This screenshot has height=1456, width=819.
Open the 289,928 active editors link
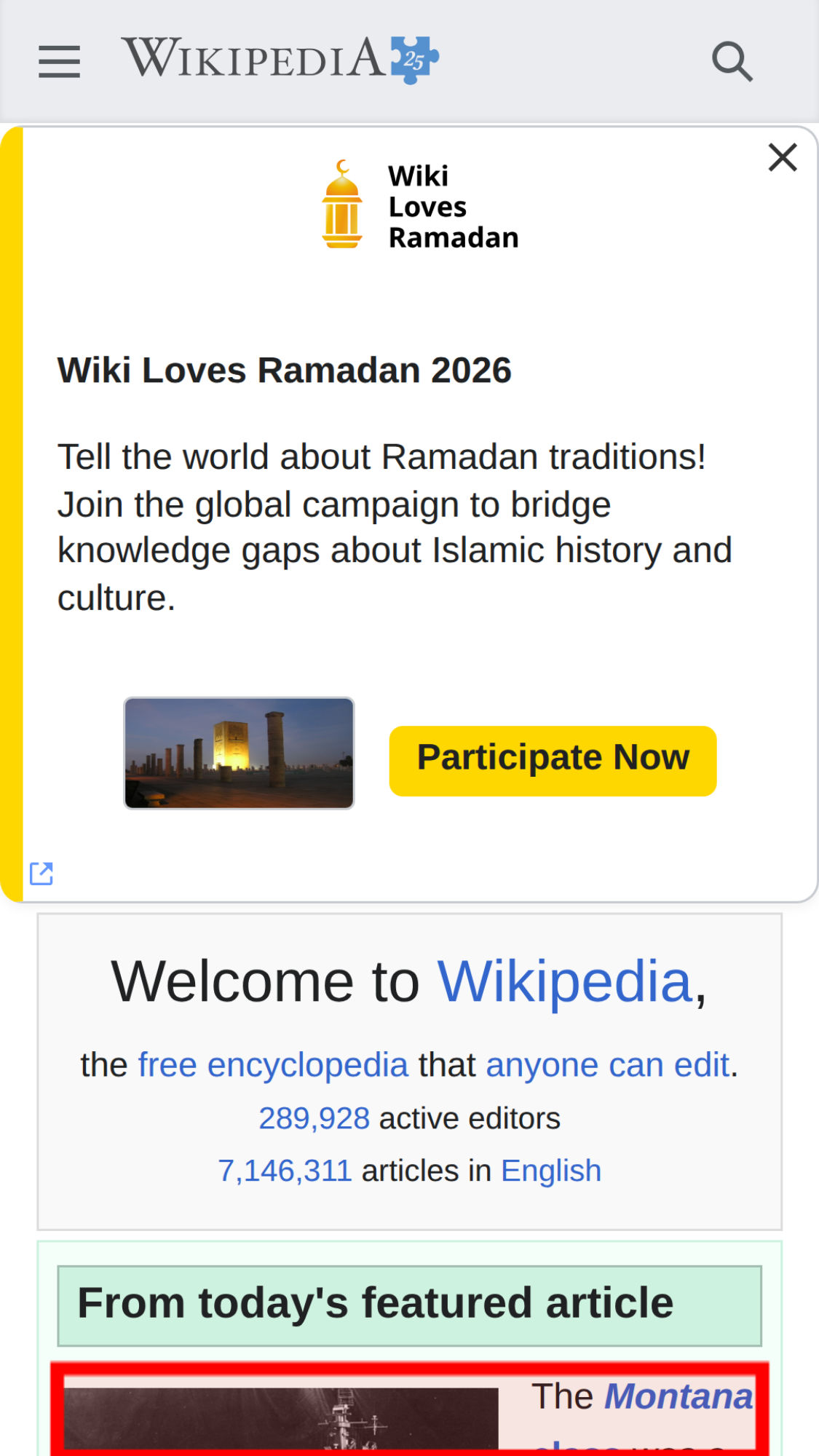[314, 1118]
